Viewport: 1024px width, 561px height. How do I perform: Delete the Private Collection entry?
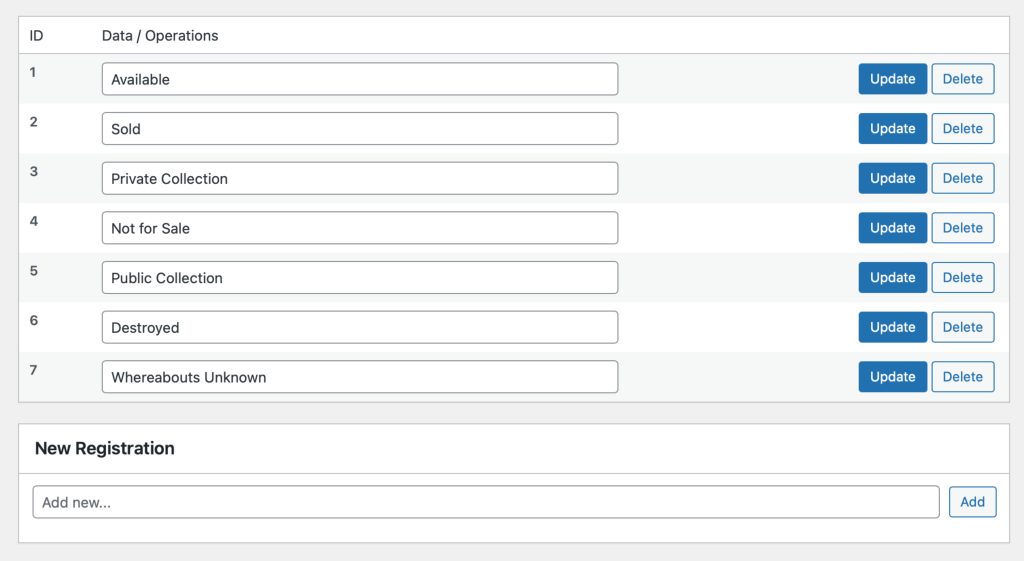point(962,178)
